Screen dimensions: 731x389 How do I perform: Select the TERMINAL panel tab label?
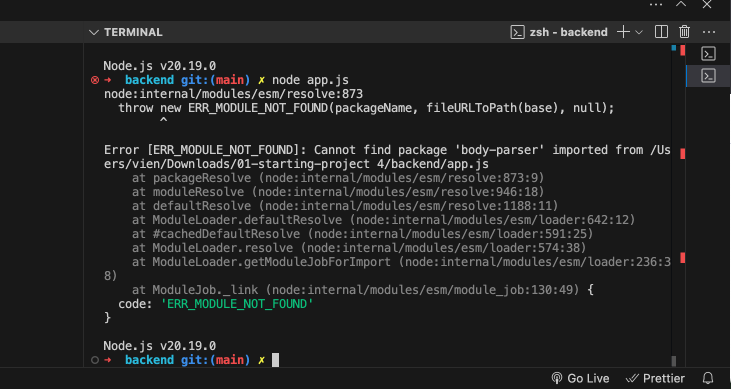(x=133, y=32)
